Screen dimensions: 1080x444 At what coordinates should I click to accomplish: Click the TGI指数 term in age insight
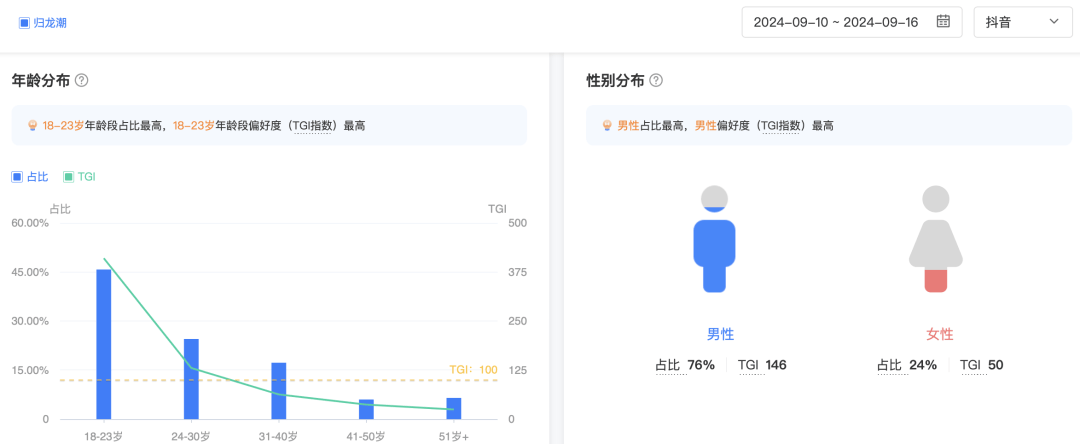pos(312,125)
